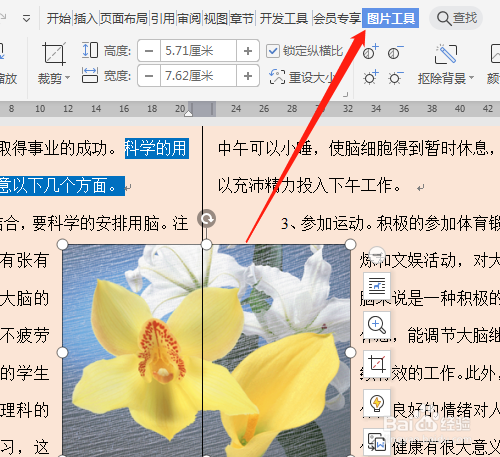Click the top-center image resize handle
Image resolution: width=500 pixels, height=457 pixels.
click(207, 244)
